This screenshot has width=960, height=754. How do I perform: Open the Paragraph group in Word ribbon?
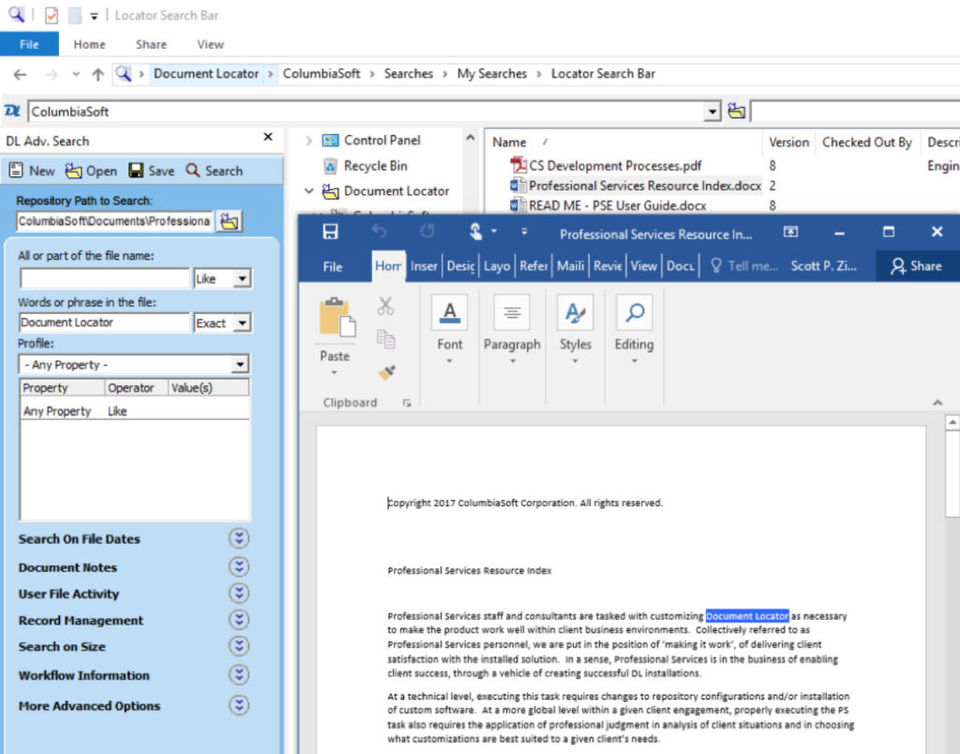tap(512, 329)
